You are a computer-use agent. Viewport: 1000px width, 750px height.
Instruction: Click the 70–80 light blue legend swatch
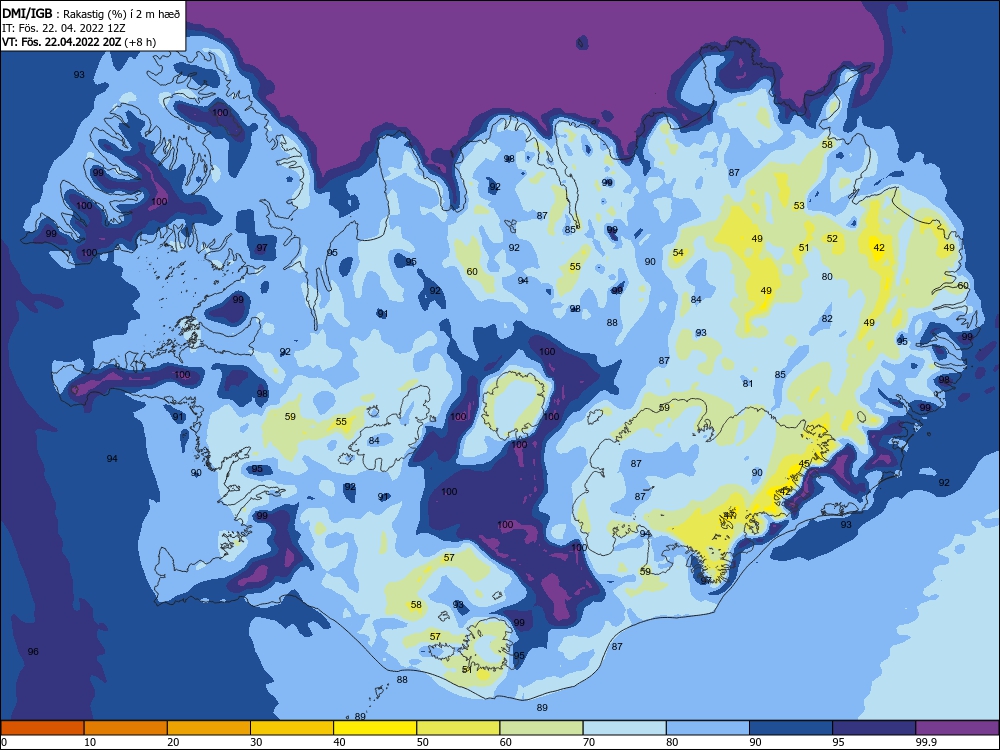pyautogui.click(x=624, y=728)
